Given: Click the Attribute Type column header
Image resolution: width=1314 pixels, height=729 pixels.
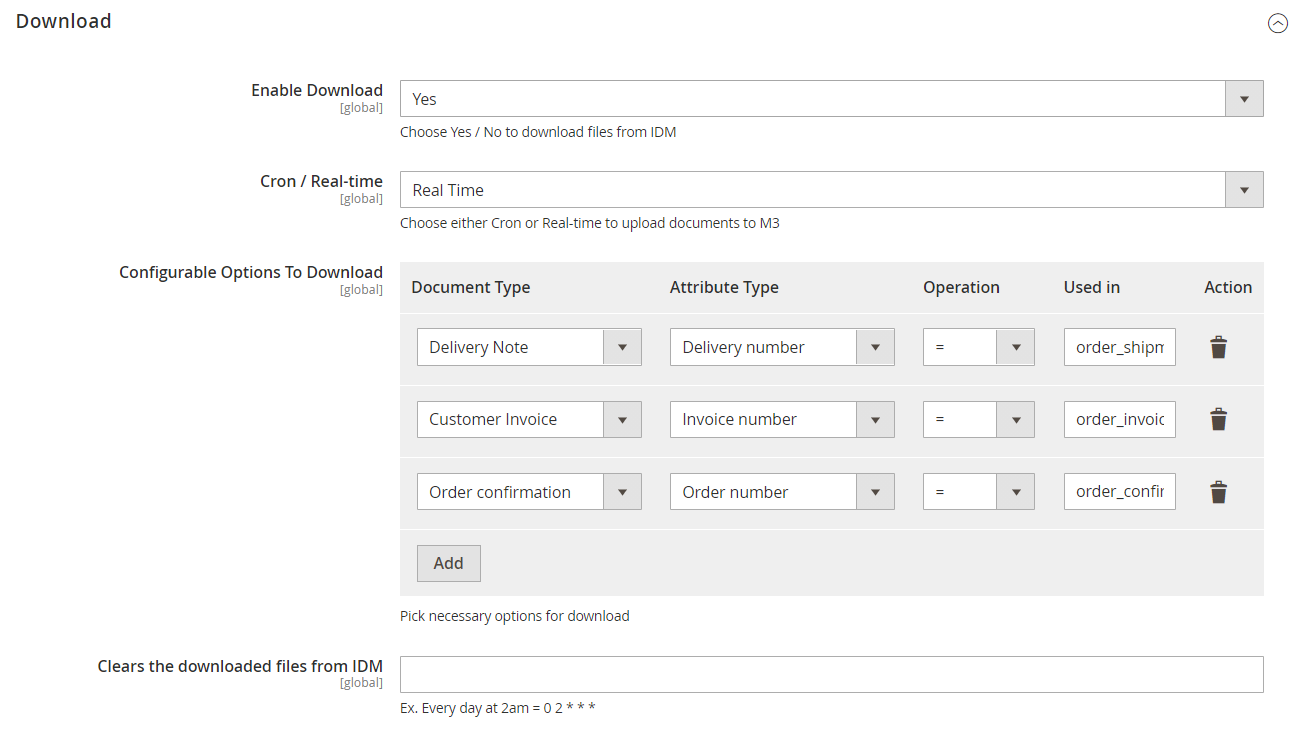Looking at the screenshot, I should (724, 287).
